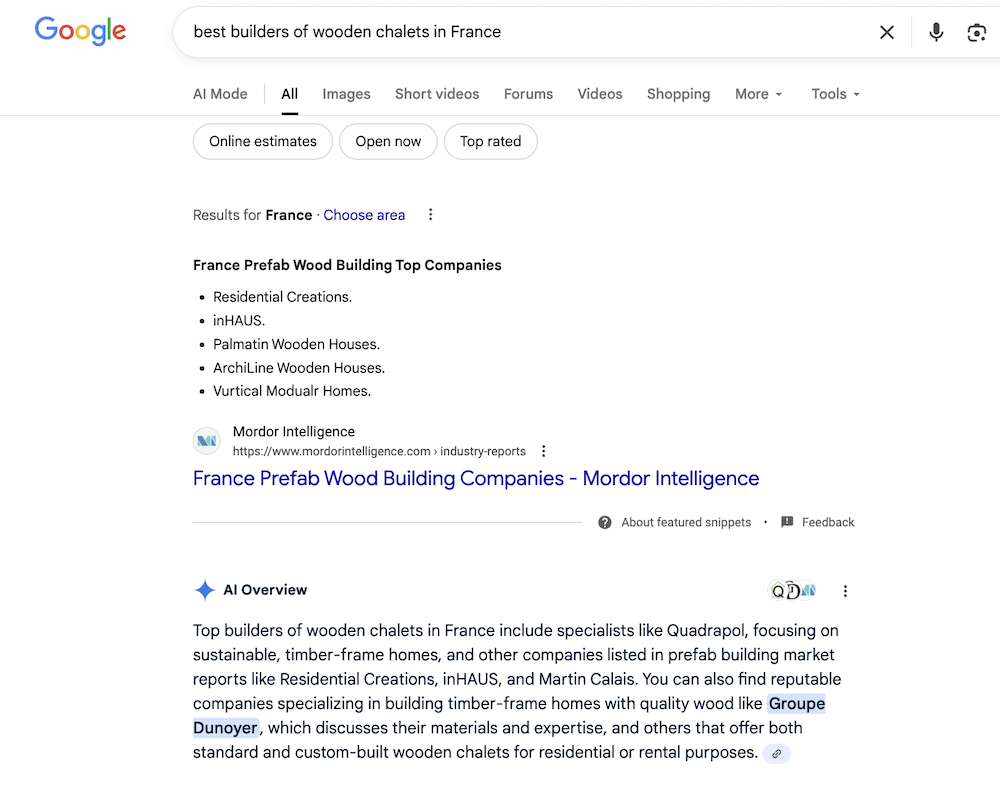The image size is (1000, 786).
Task: Click the Choose area link
Action: tap(364, 215)
